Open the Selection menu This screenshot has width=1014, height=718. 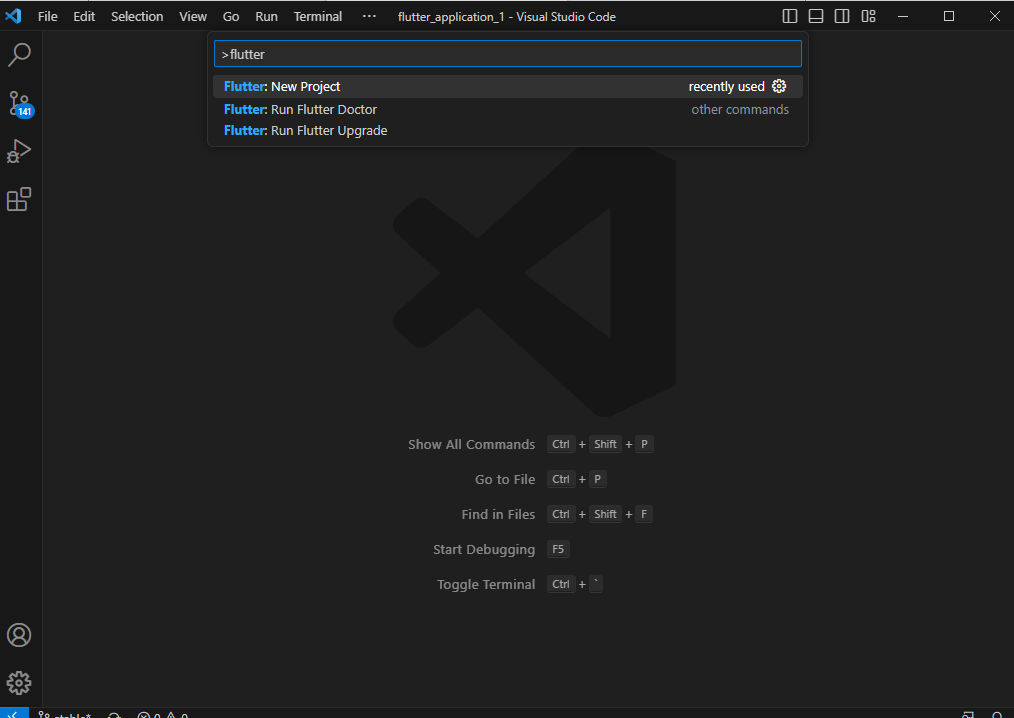137,17
